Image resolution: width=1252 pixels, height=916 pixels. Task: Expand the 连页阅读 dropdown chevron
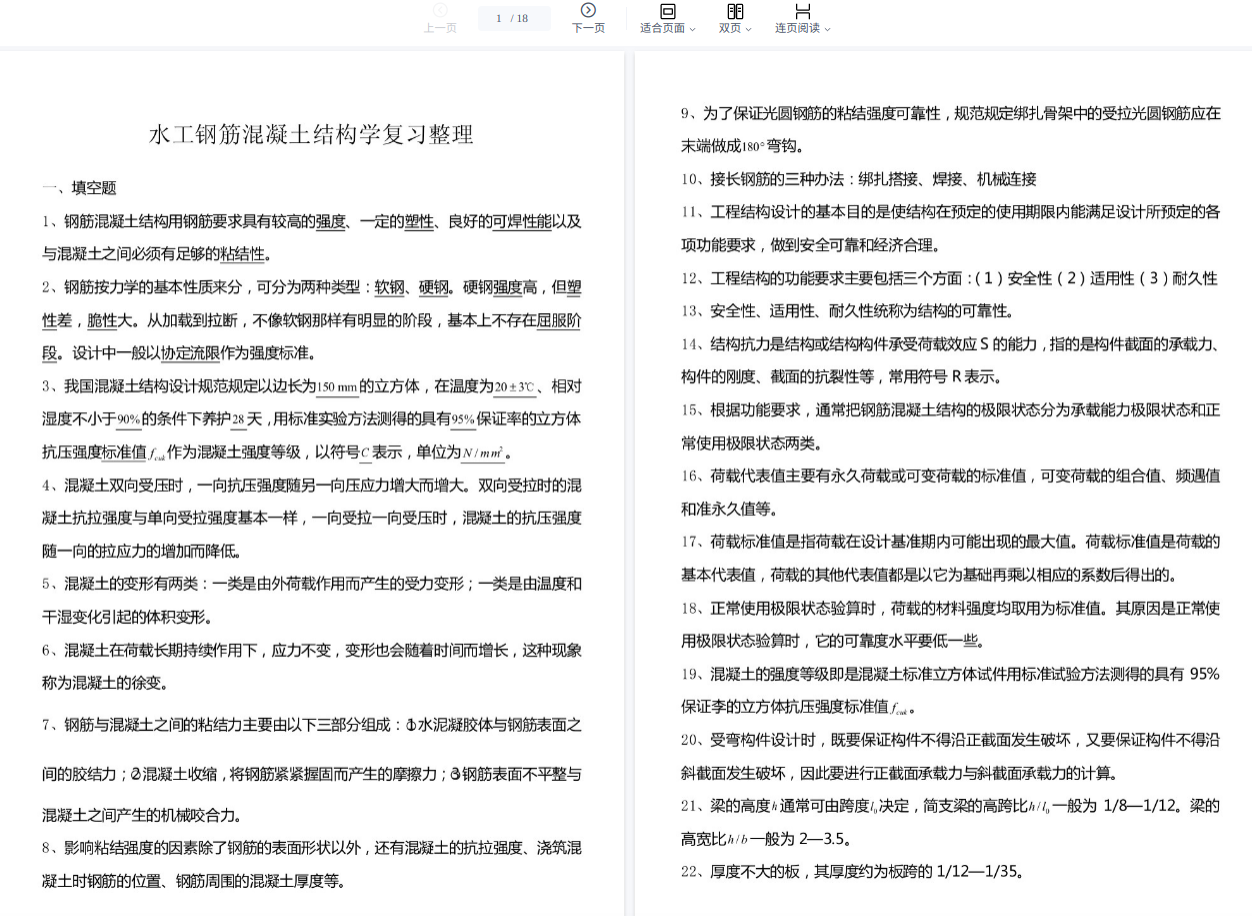(827, 29)
